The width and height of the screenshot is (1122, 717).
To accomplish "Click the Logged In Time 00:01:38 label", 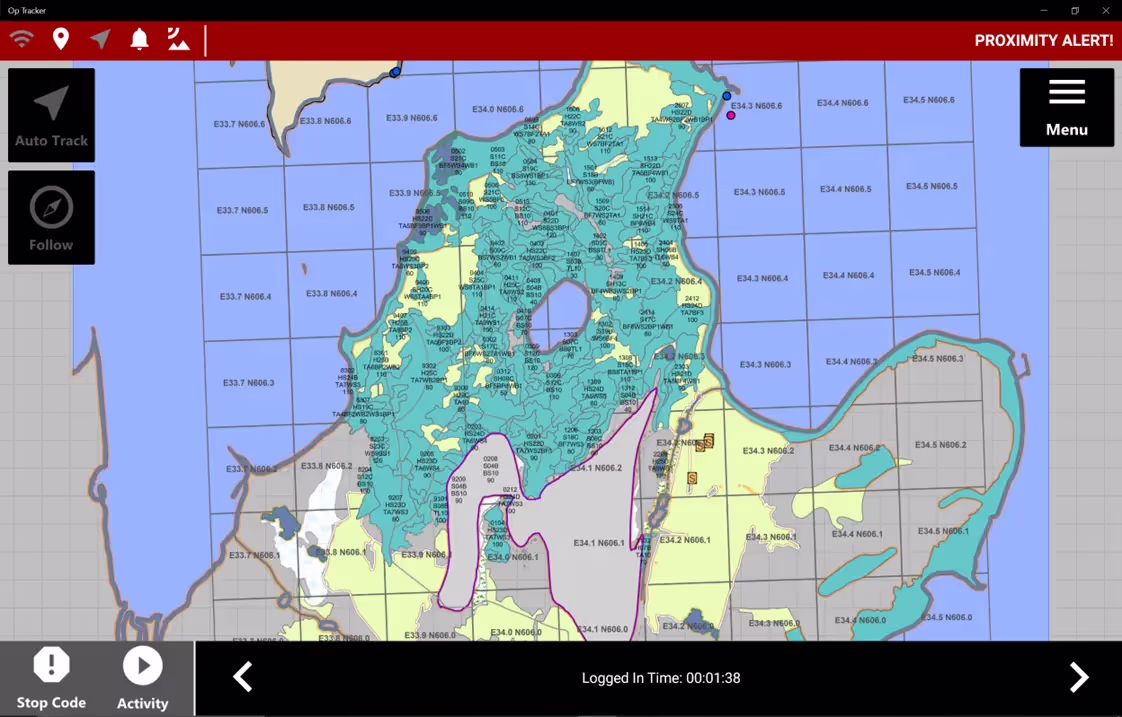I will tap(660, 678).
